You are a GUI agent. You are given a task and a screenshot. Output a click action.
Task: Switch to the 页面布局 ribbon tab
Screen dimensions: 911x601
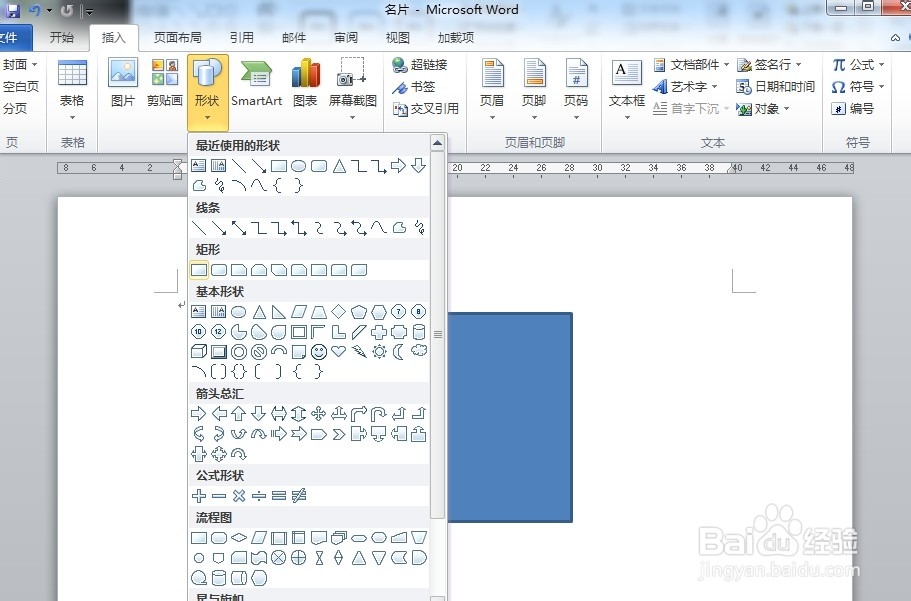pyautogui.click(x=176, y=37)
